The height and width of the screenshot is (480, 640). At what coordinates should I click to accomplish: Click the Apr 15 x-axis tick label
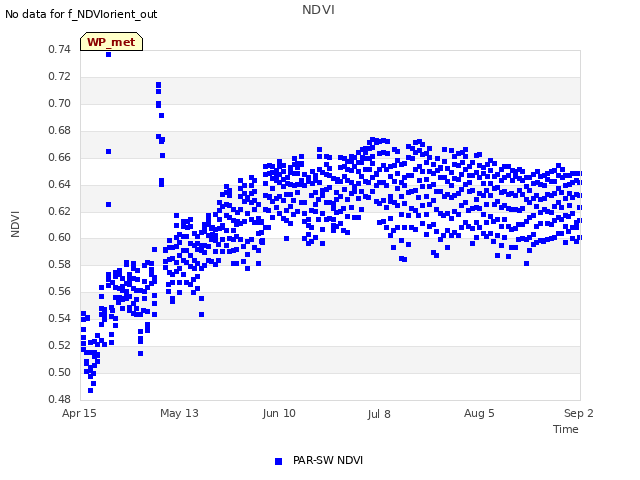point(79,413)
